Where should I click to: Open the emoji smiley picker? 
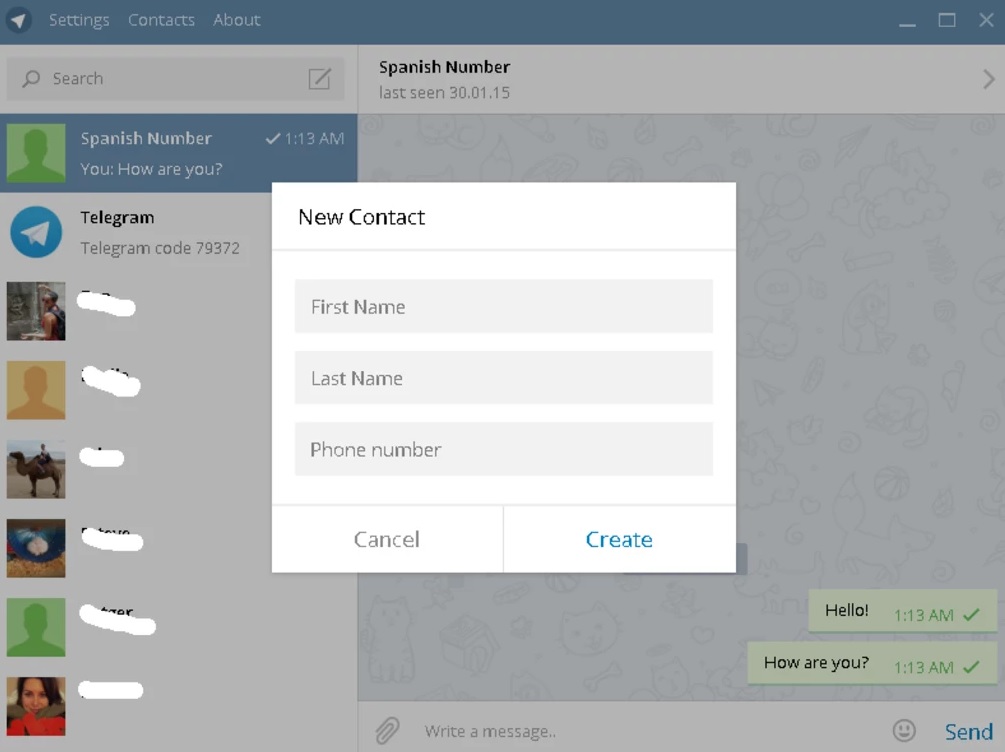(x=904, y=731)
